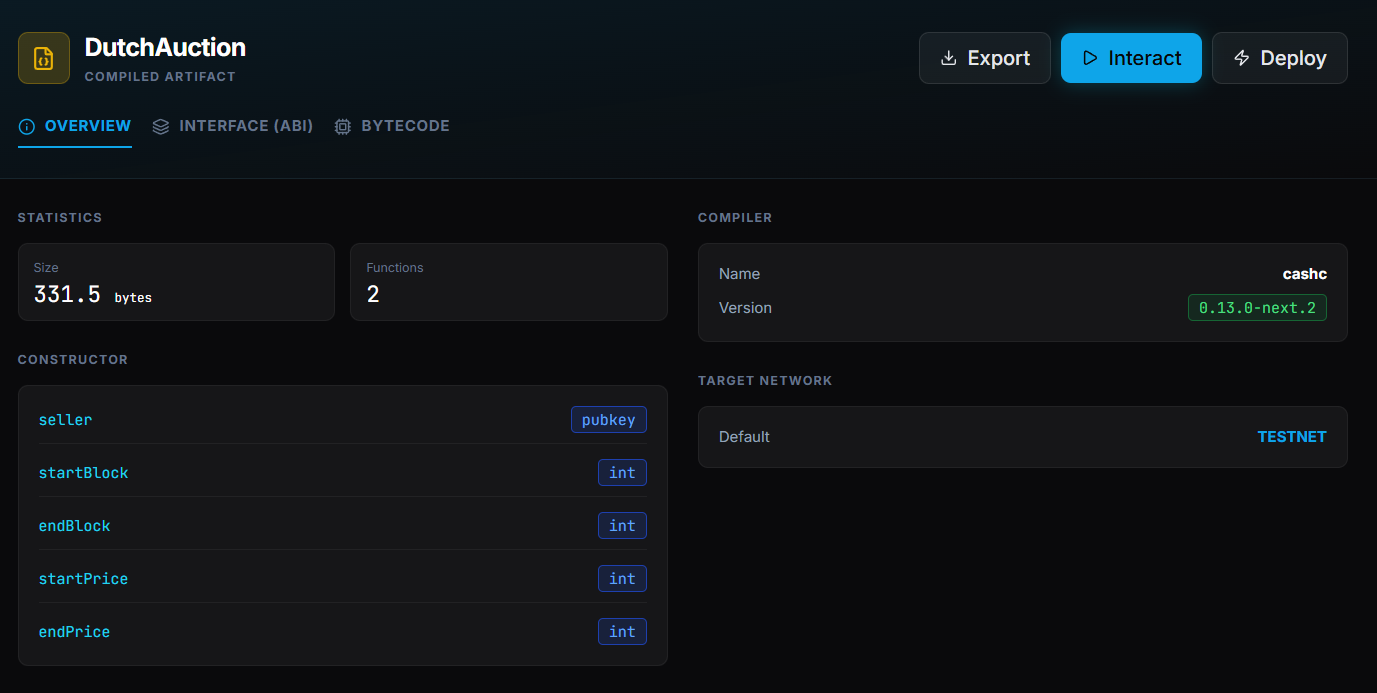Image resolution: width=1377 pixels, height=693 pixels.
Task: Select the startBlock constructor parameter
Action: (84, 473)
